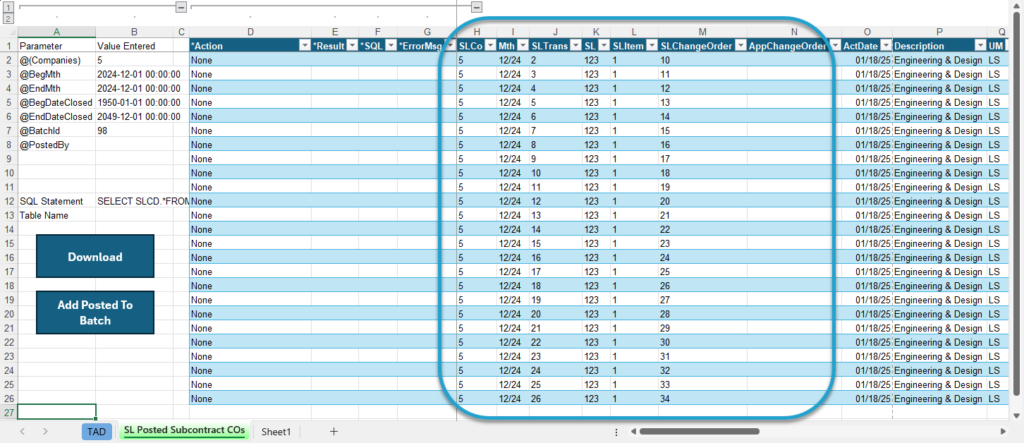The width and height of the screenshot is (1024, 443).
Task: Add a new sheet with plus icon
Action: point(334,431)
